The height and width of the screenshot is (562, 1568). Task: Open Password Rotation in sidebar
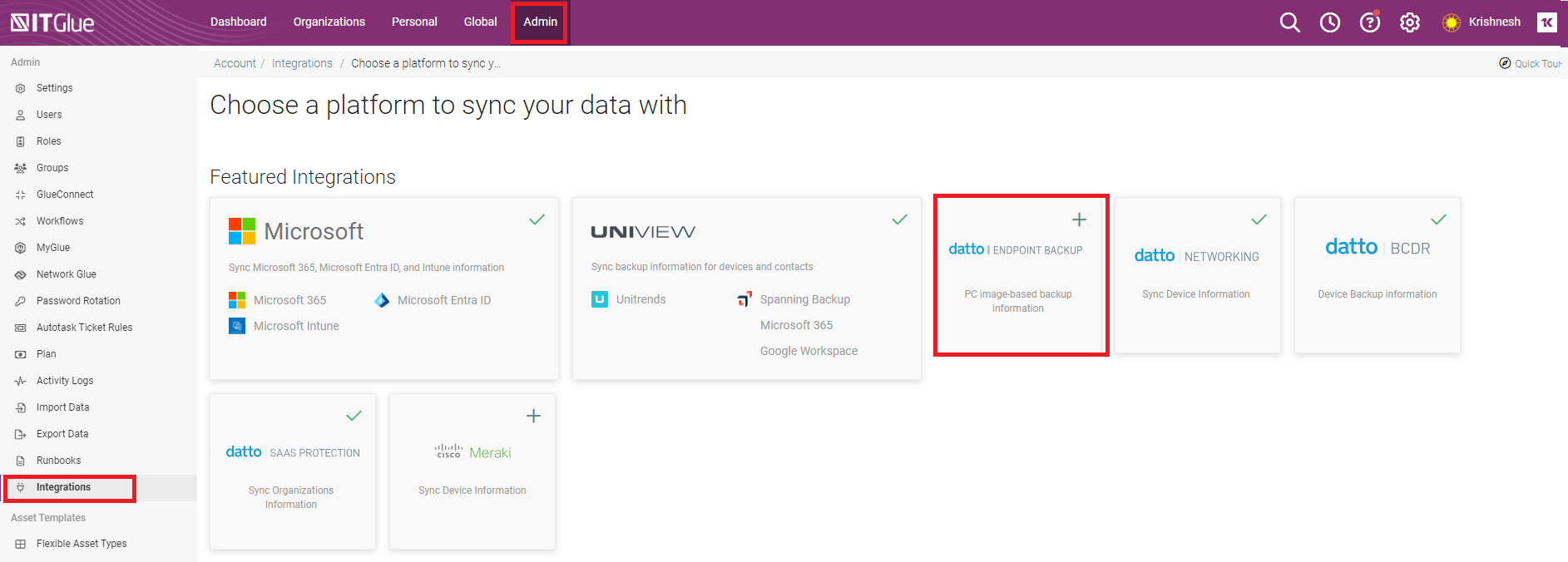pos(78,301)
